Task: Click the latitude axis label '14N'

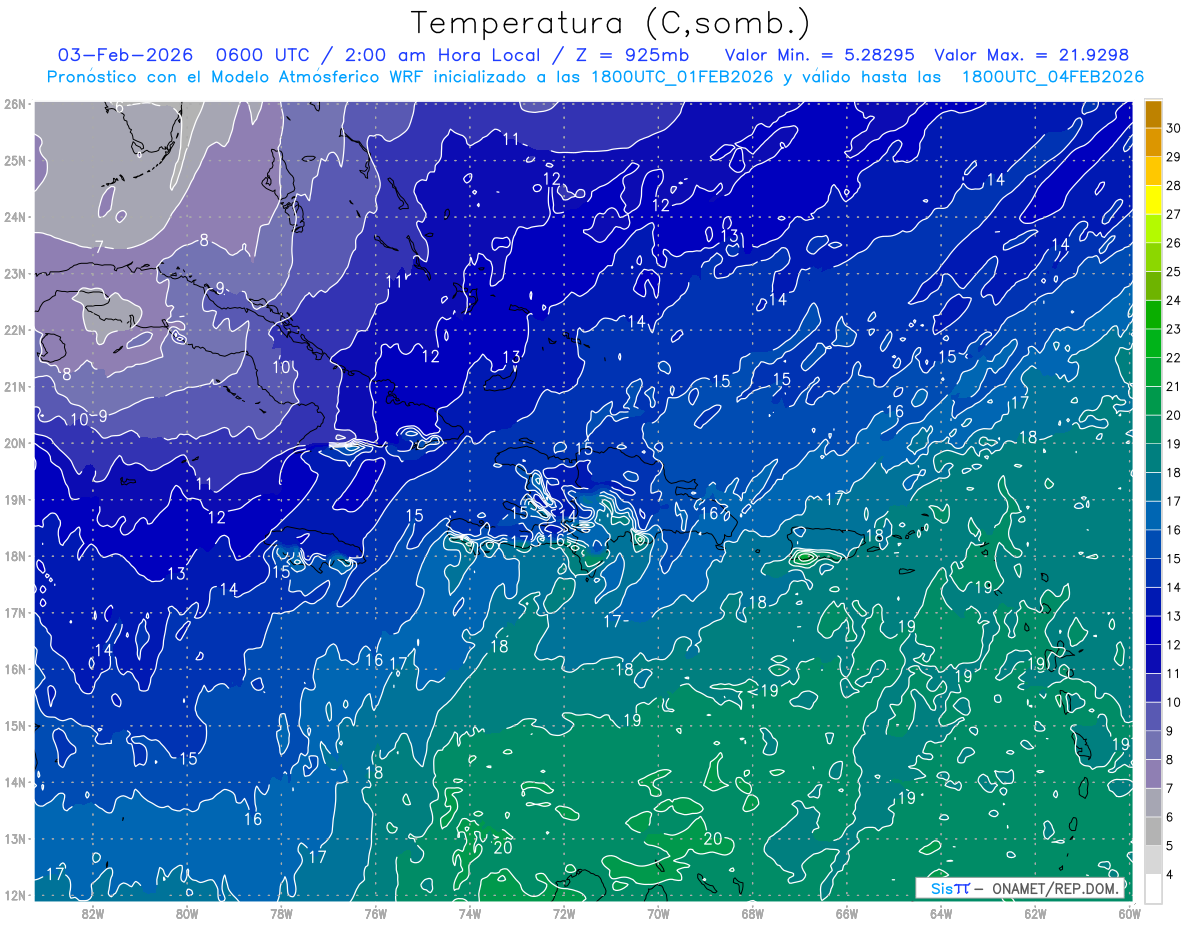Action: (x=15, y=782)
